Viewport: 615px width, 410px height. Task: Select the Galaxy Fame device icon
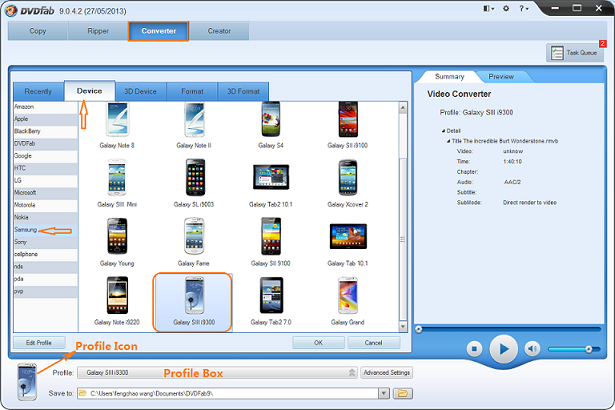(x=194, y=236)
